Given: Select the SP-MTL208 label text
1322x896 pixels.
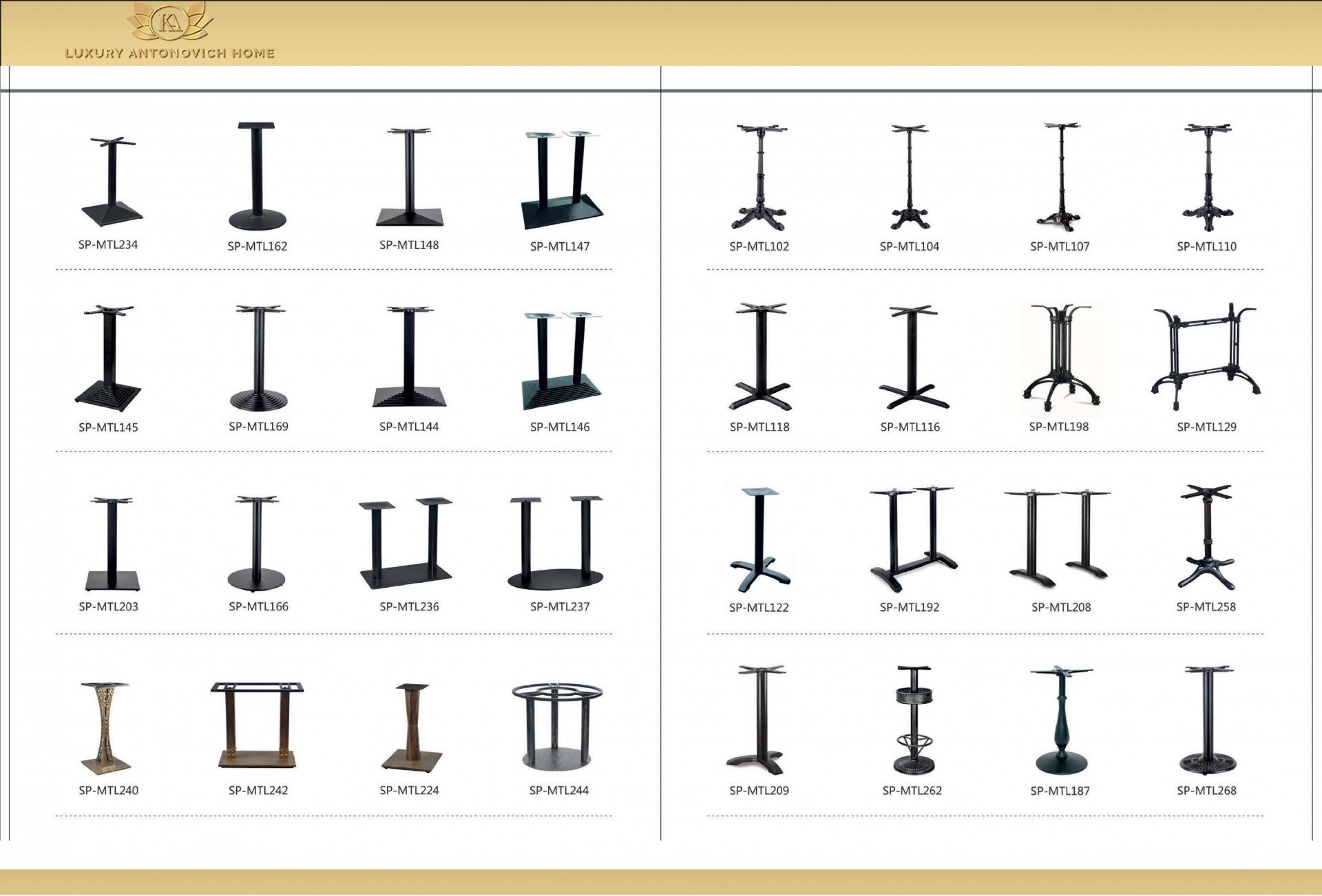Looking at the screenshot, I should pos(1060,607).
